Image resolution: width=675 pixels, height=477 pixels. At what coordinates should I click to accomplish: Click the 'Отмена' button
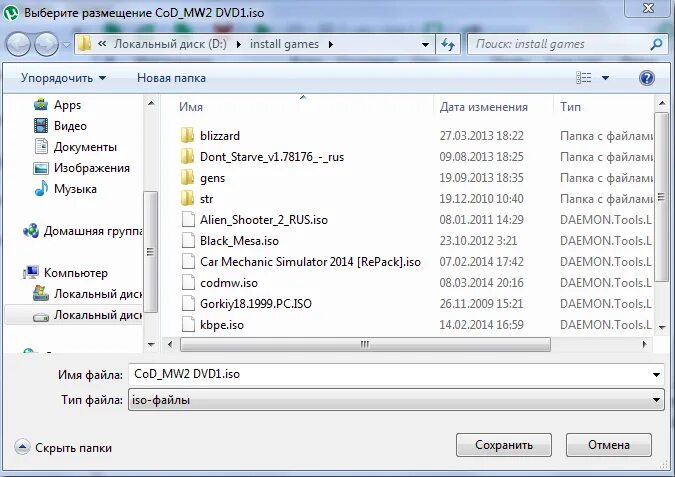point(609,445)
